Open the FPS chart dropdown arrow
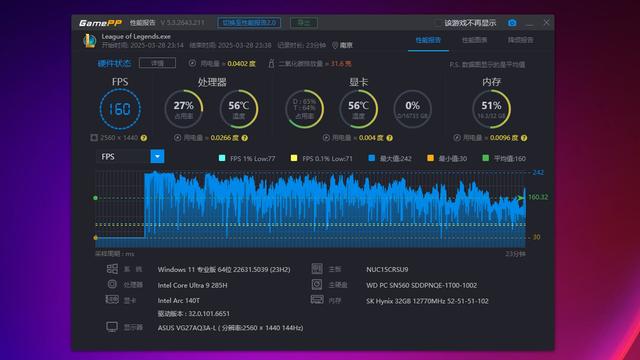The image size is (640, 360). [x=157, y=156]
